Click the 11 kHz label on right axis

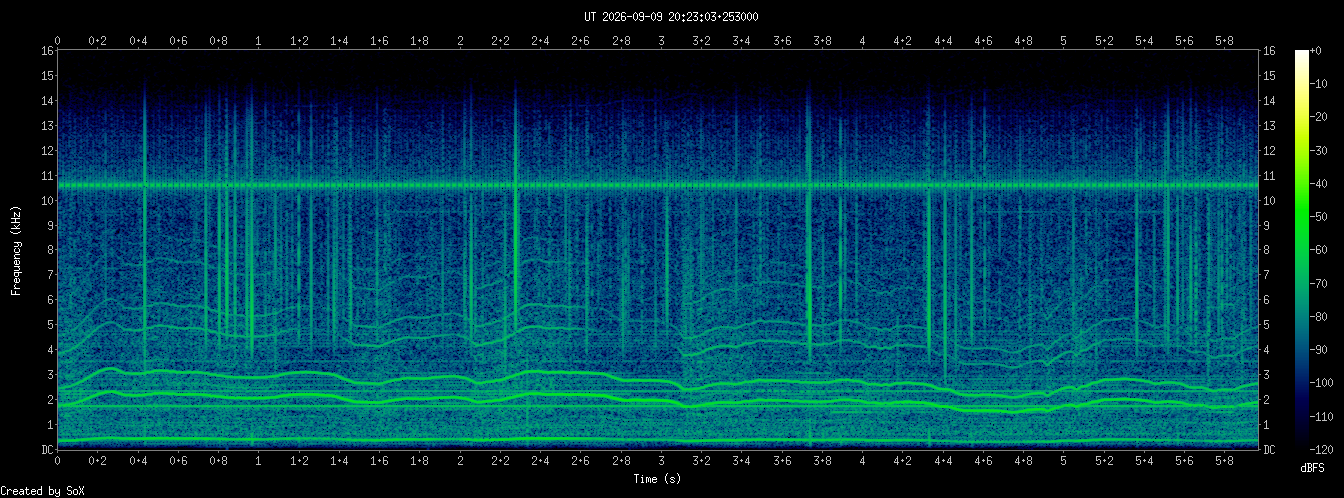(x=1271, y=175)
